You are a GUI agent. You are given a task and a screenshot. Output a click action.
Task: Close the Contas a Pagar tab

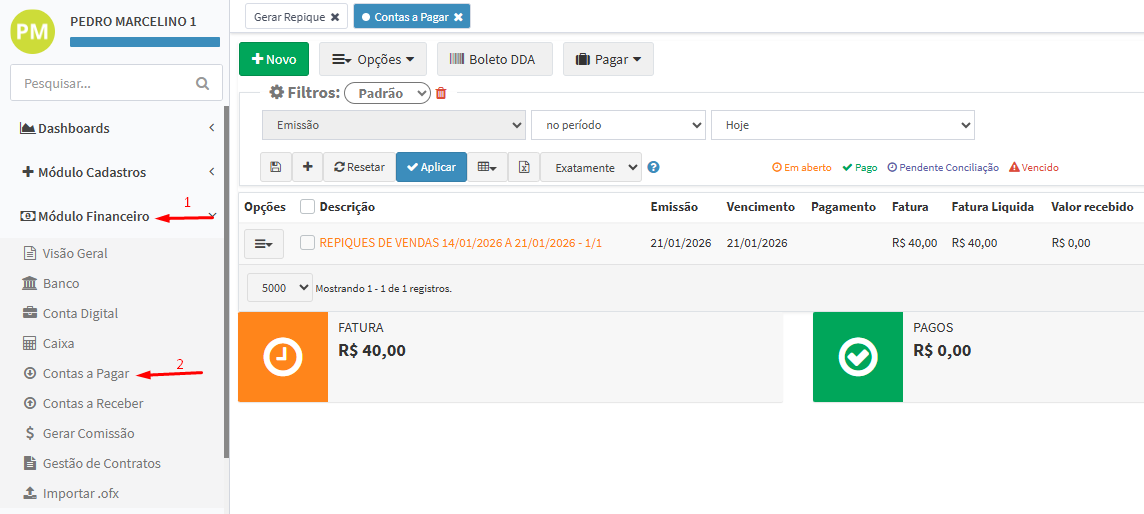tap(458, 17)
